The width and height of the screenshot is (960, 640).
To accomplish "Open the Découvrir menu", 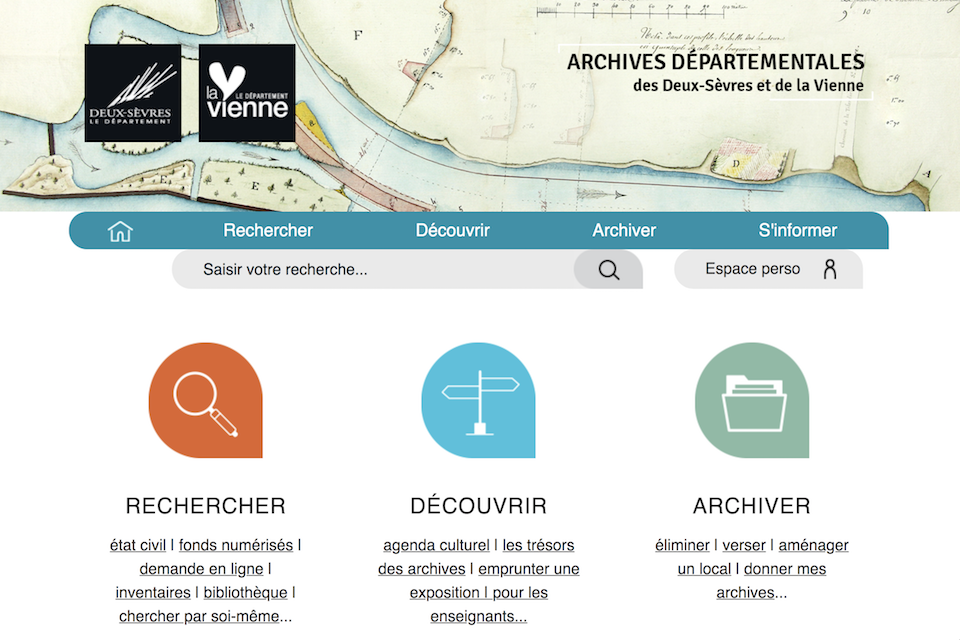I will point(452,230).
